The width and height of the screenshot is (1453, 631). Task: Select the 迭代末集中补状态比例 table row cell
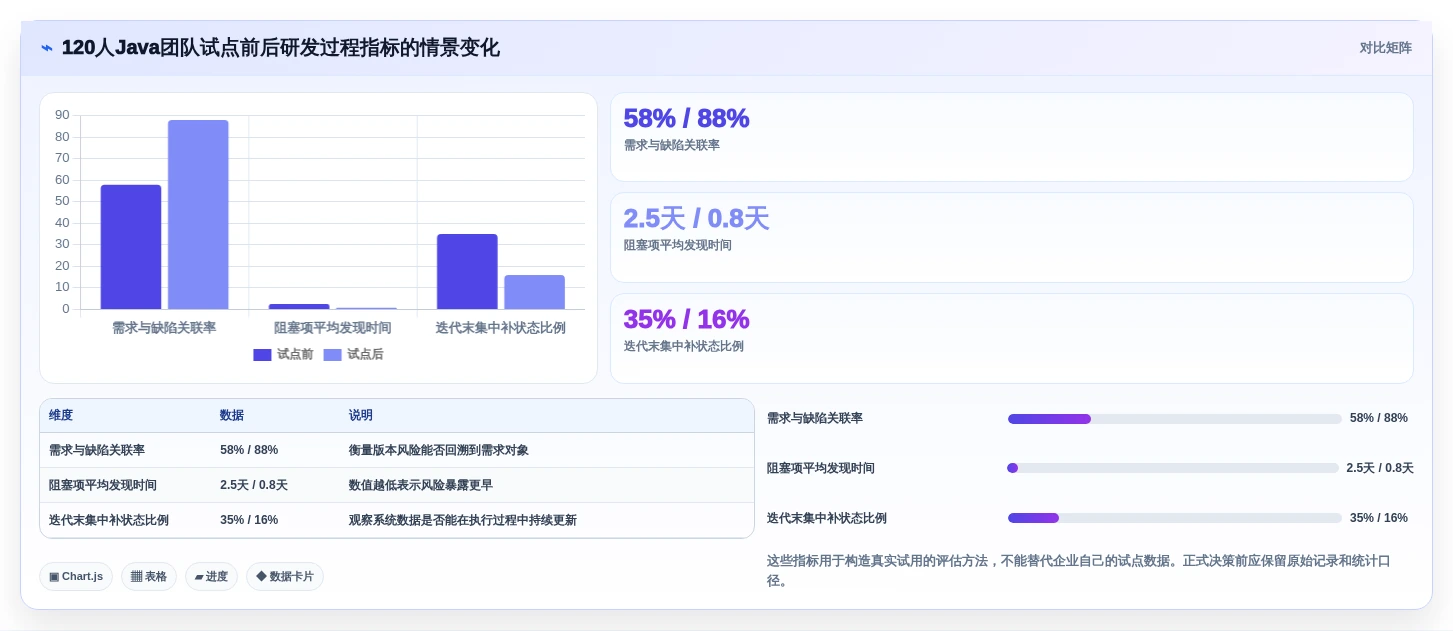point(109,520)
